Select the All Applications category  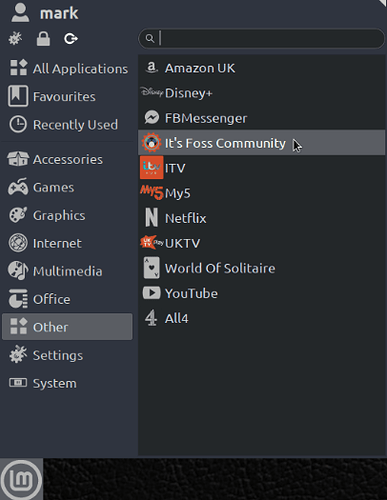point(67,68)
